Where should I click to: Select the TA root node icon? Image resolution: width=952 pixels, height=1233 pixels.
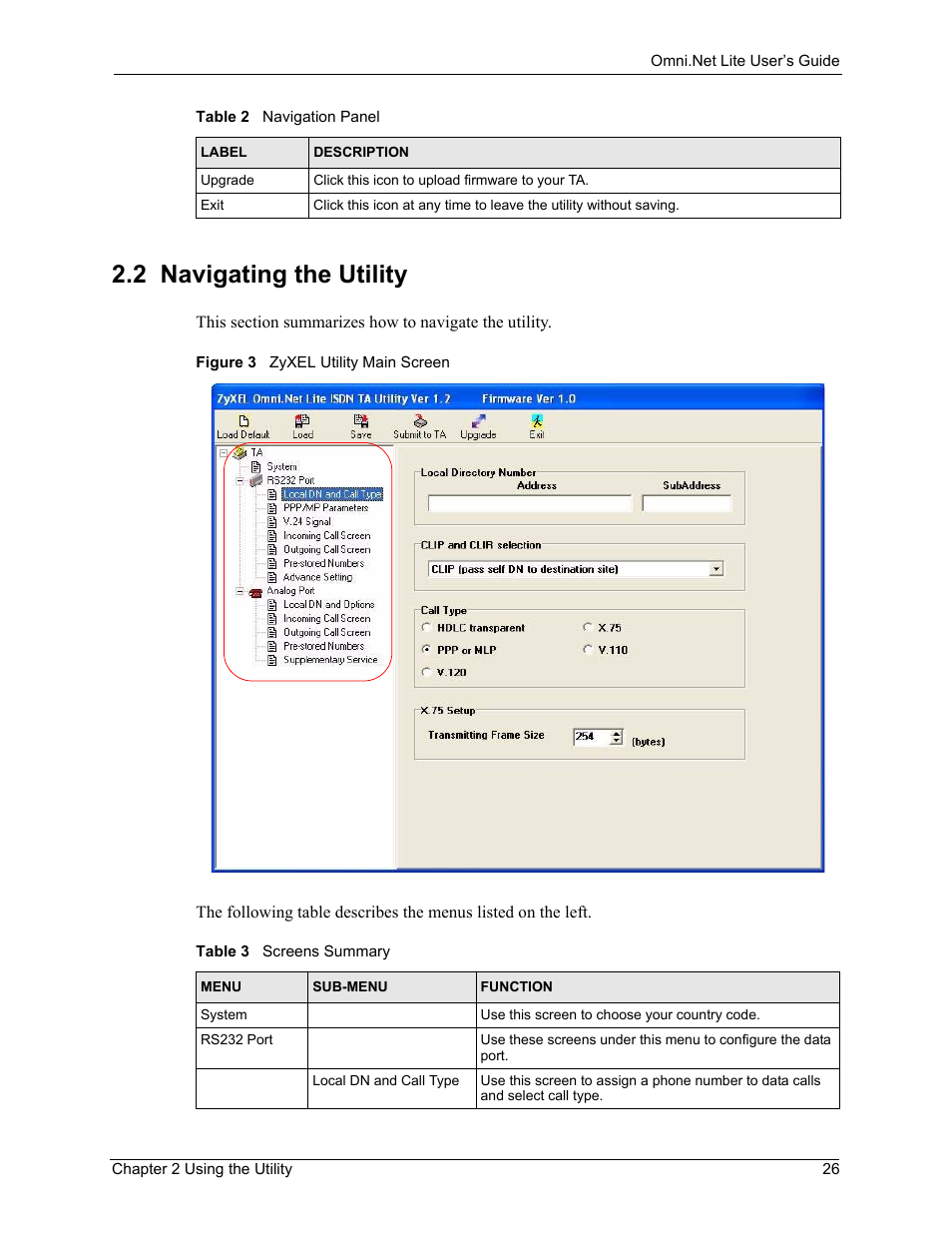[x=239, y=453]
